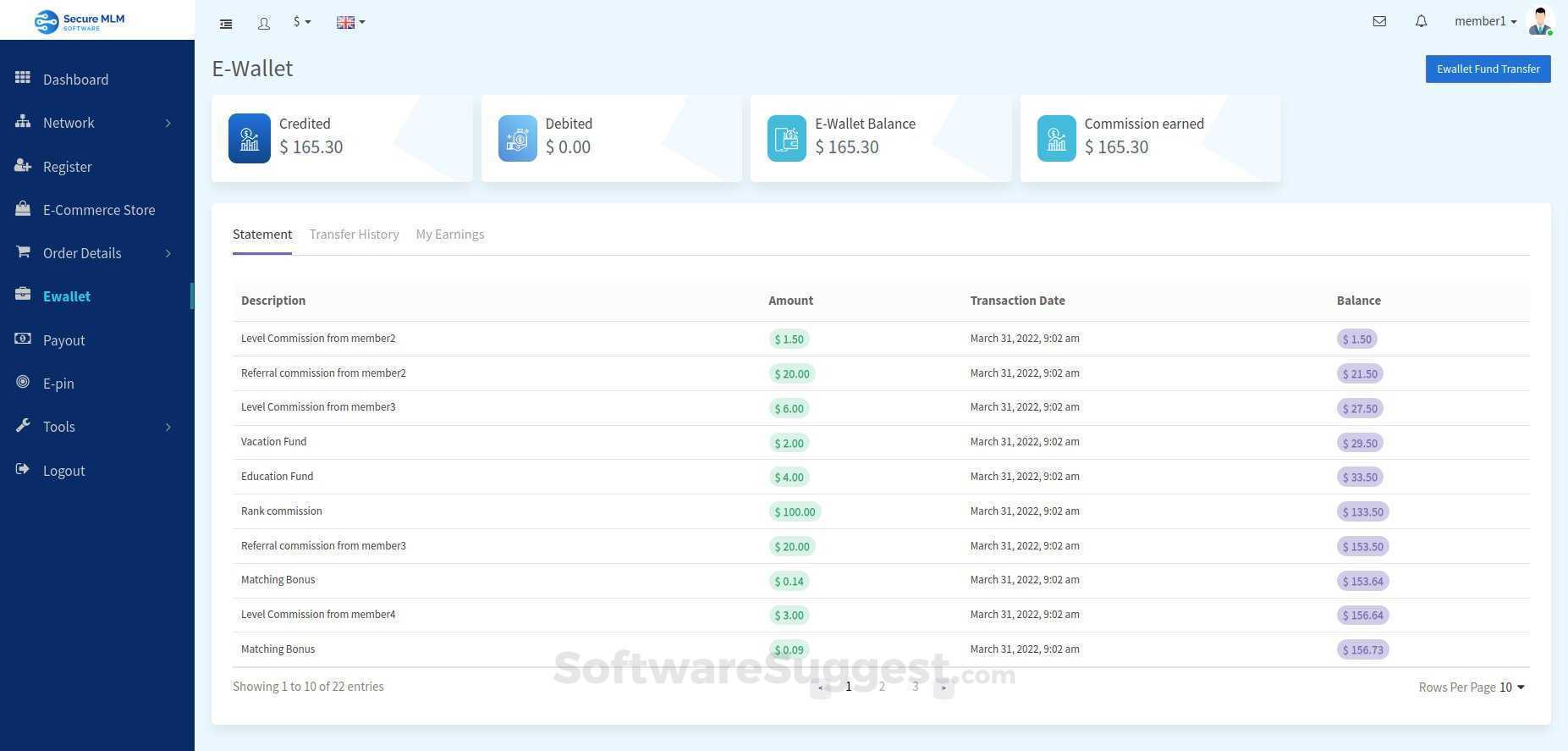This screenshot has height=751, width=1568.
Task: Open E-Commerce Store from the sidebar
Action: 99,210
